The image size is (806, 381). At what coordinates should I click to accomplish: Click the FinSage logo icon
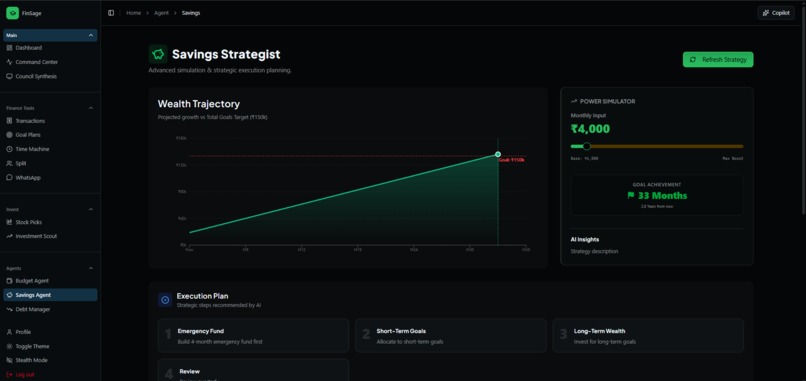click(x=12, y=13)
